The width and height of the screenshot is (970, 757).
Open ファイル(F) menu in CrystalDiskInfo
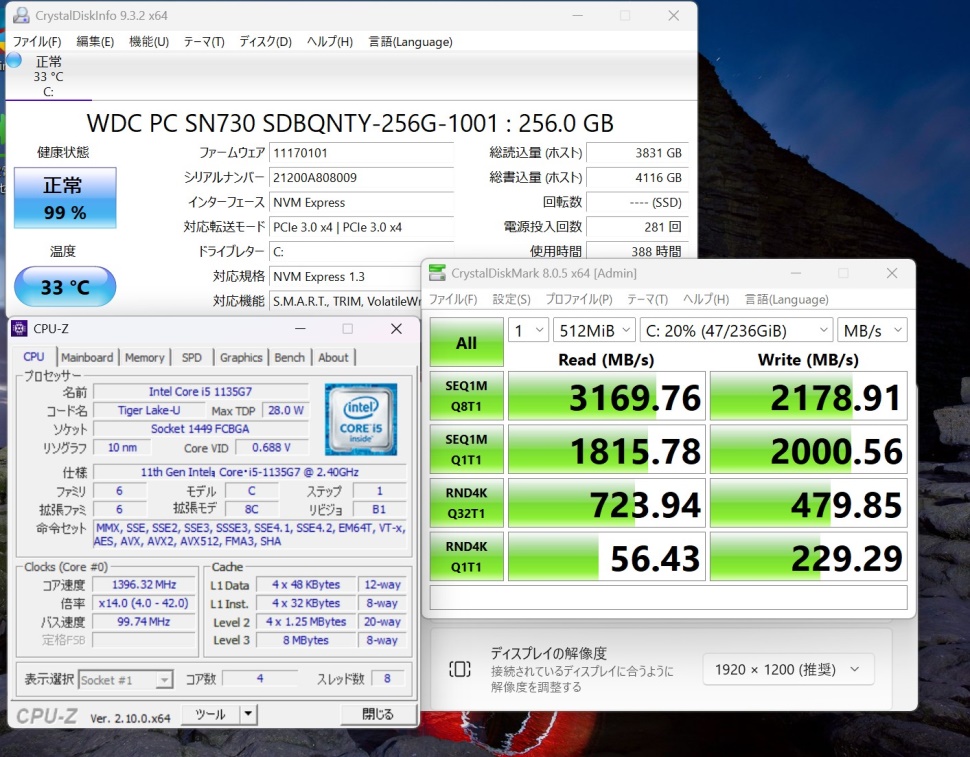pyautogui.click(x=37, y=41)
